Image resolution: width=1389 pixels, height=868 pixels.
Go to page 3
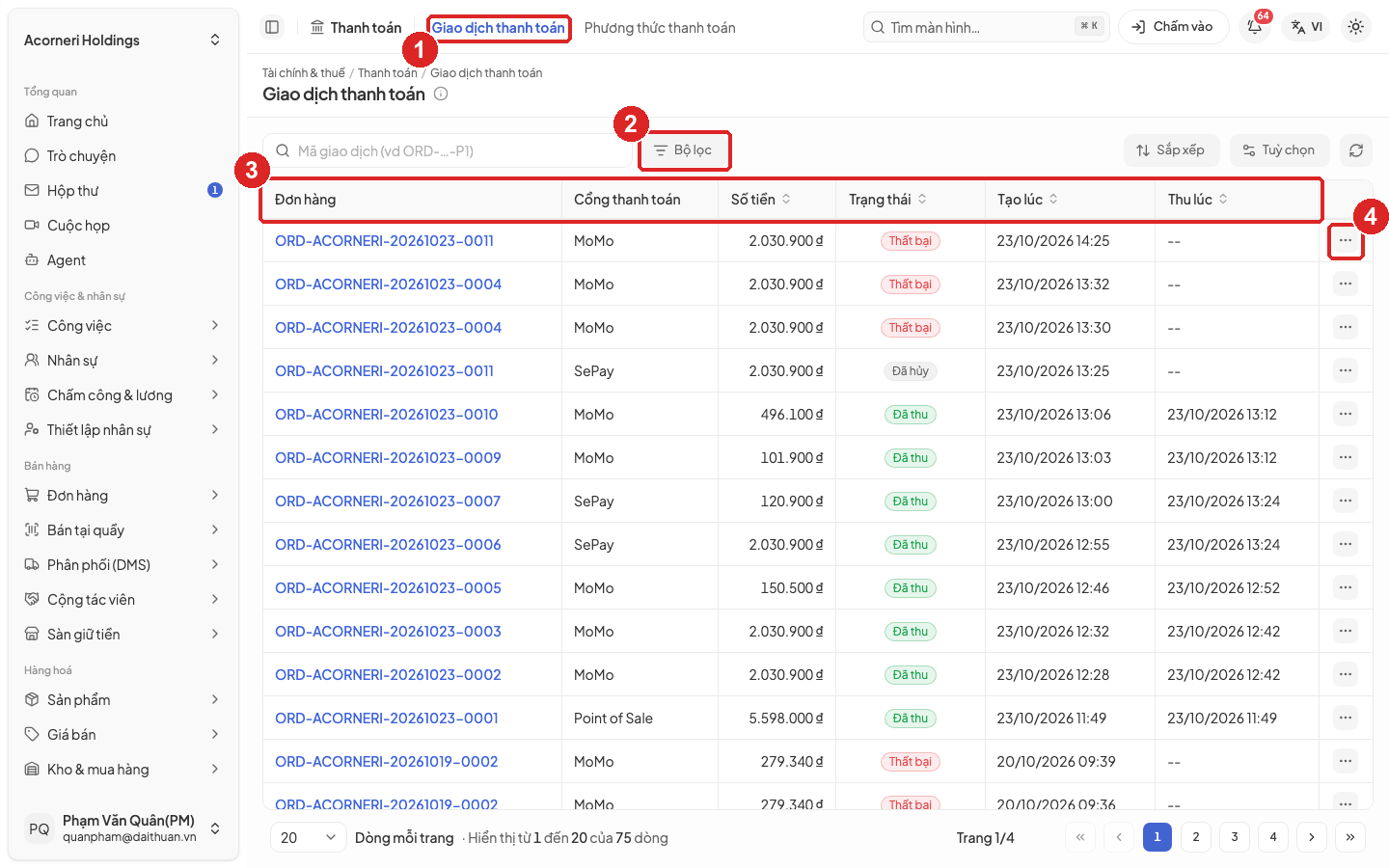coord(1235,837)
